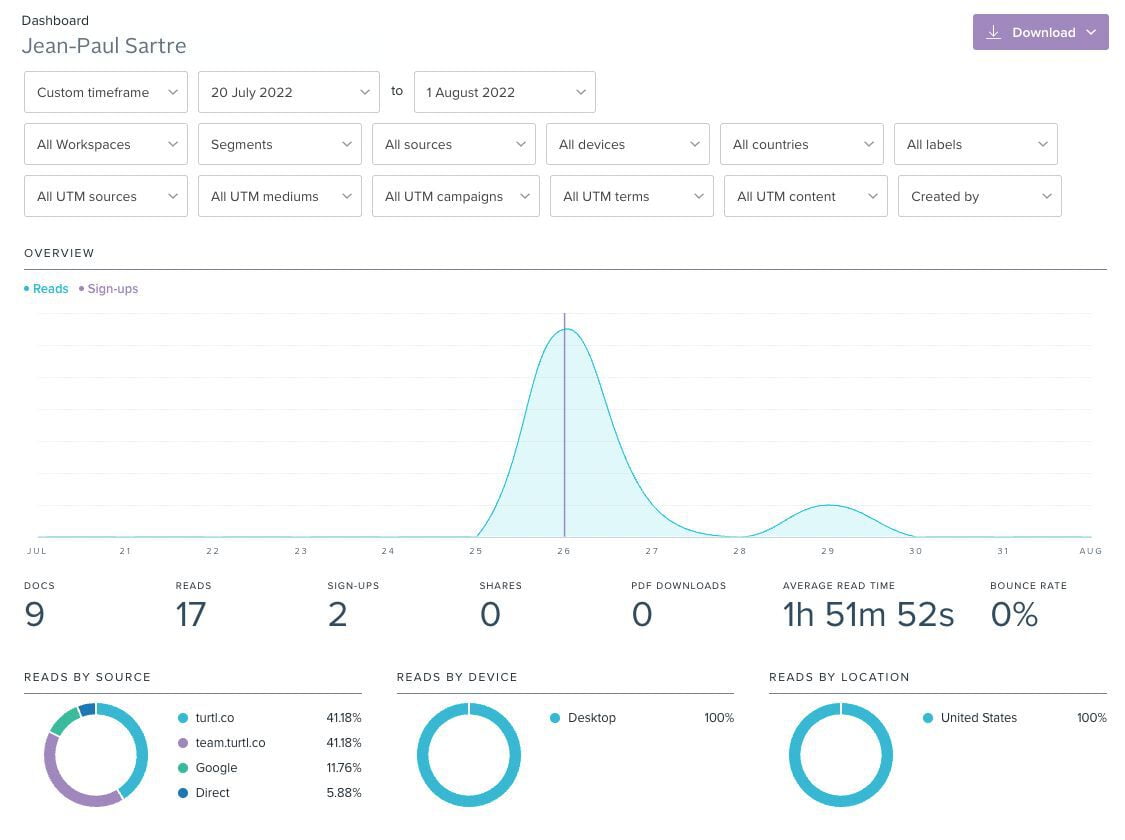
Task: Open the Custom timeframe dropdown
Action: 105,92
